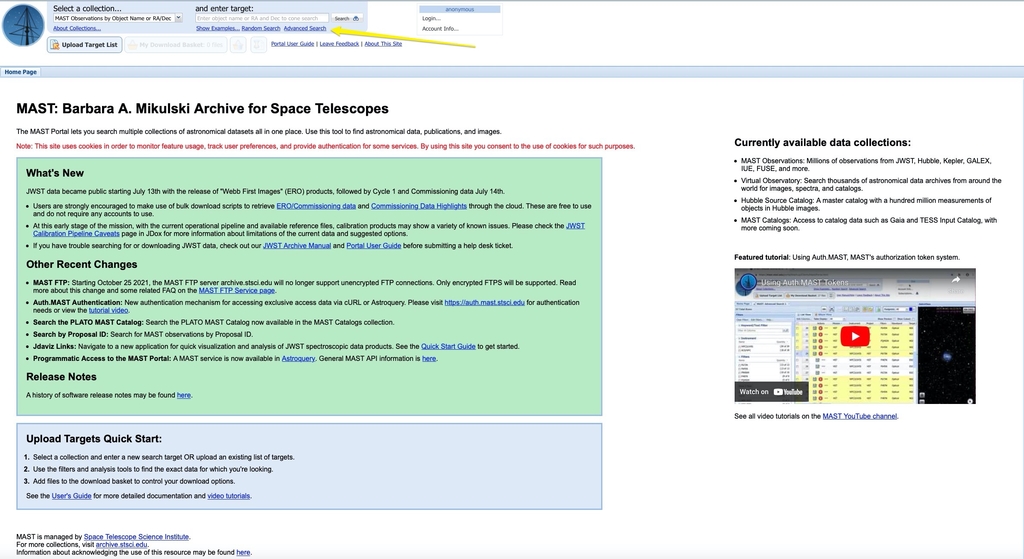Image resolution: width=1024 pixels, height=559 pixels.
Task: Open the Auth.MAST tutorial video link
Action: (108, 311)
